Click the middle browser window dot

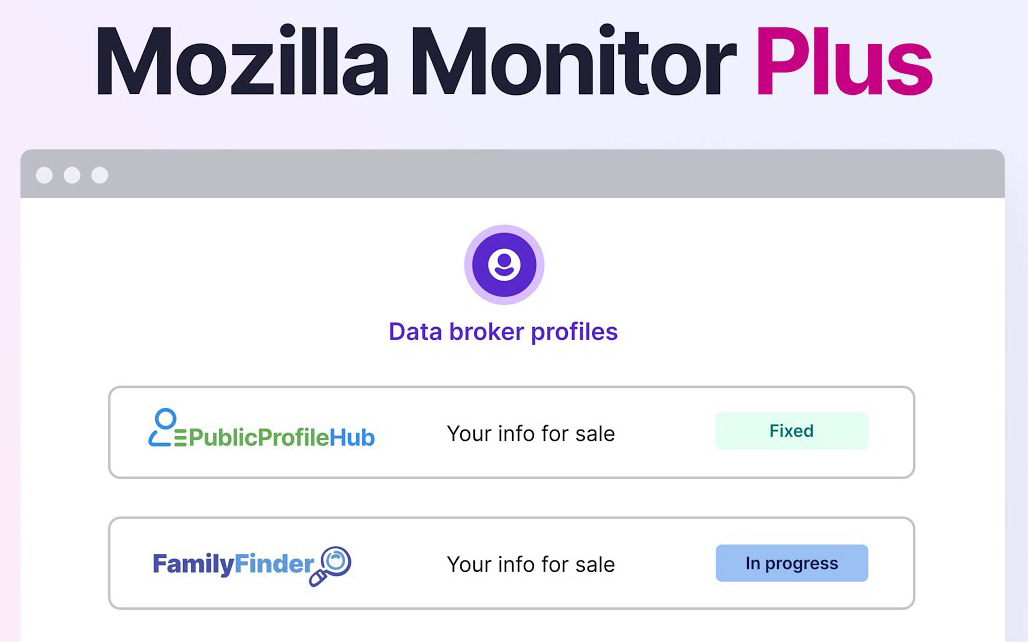71,174
